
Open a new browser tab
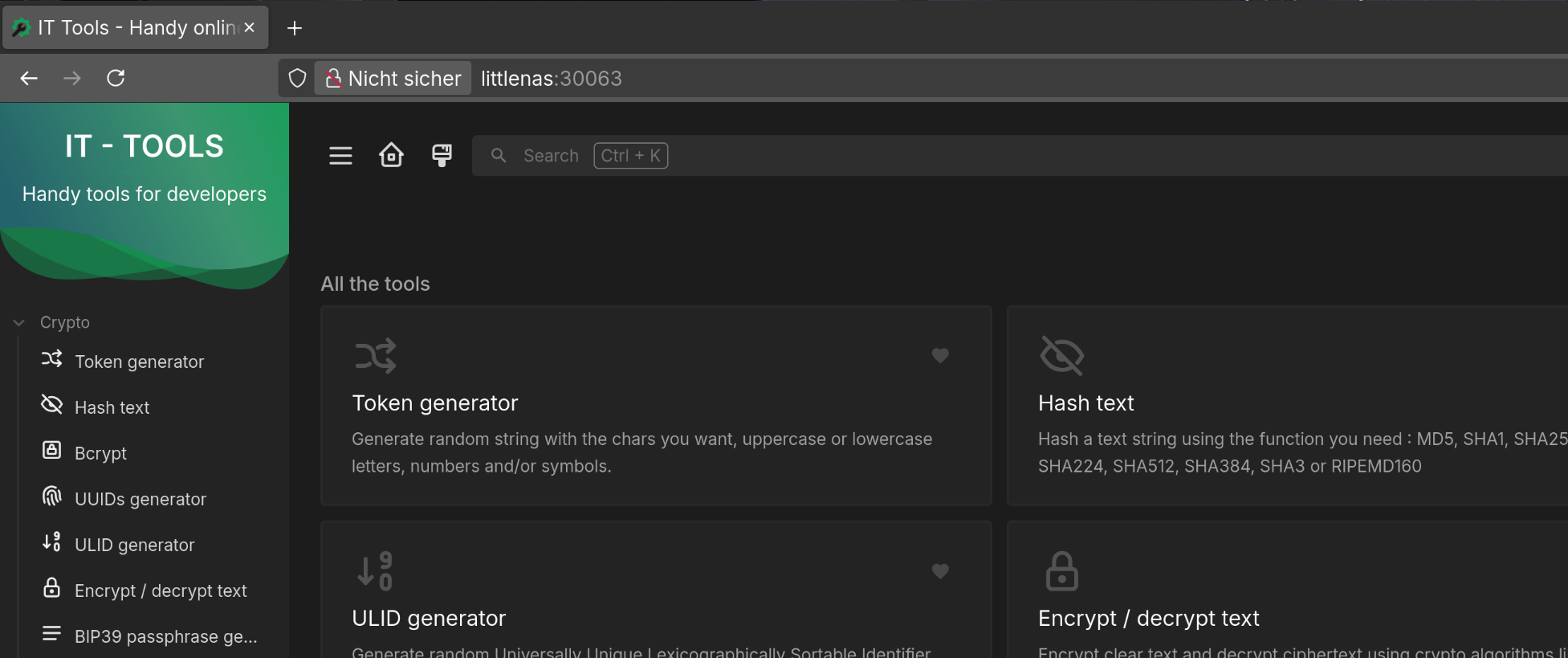coord(295,28)
